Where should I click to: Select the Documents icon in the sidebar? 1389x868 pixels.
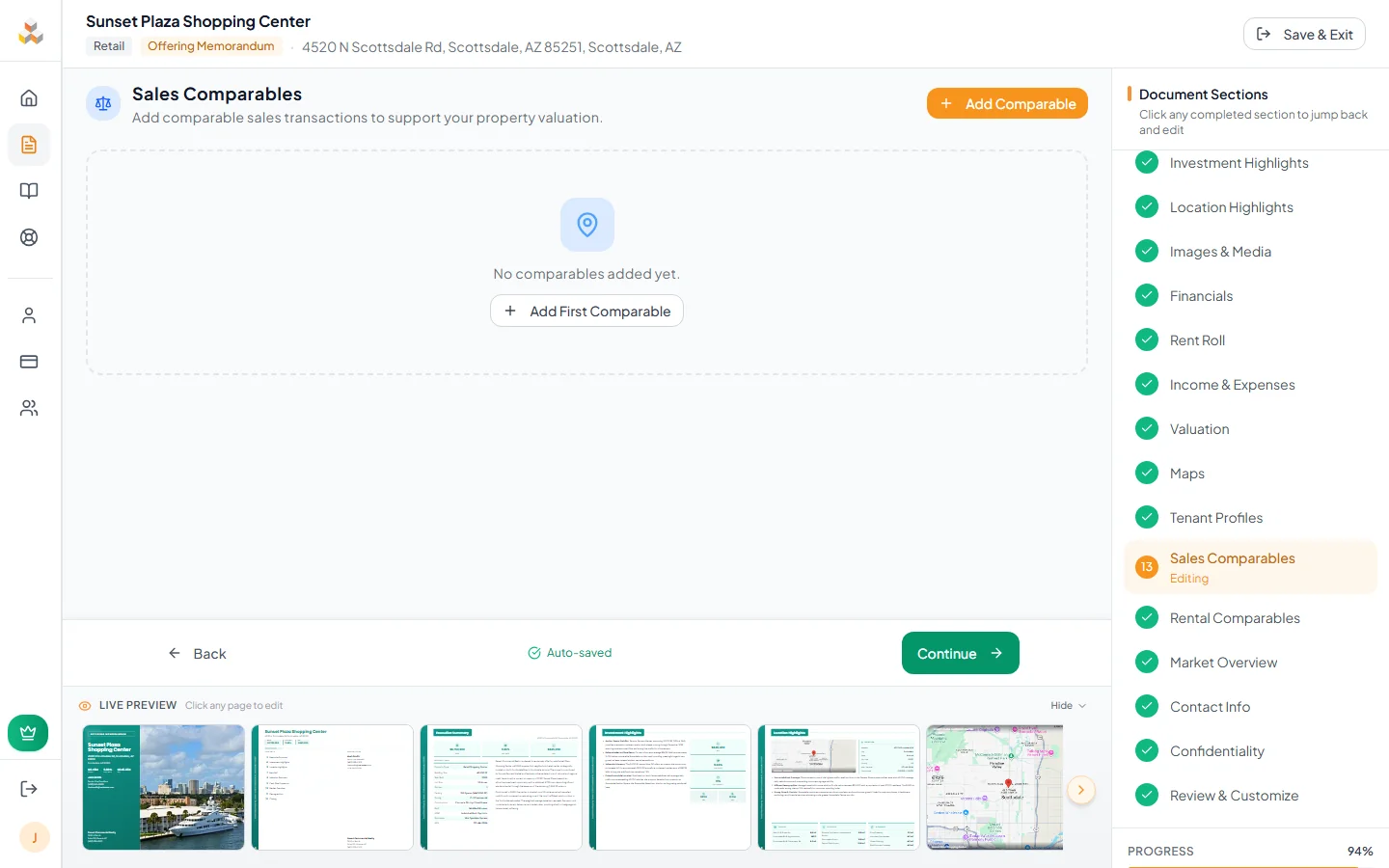(x=29, y=145)
